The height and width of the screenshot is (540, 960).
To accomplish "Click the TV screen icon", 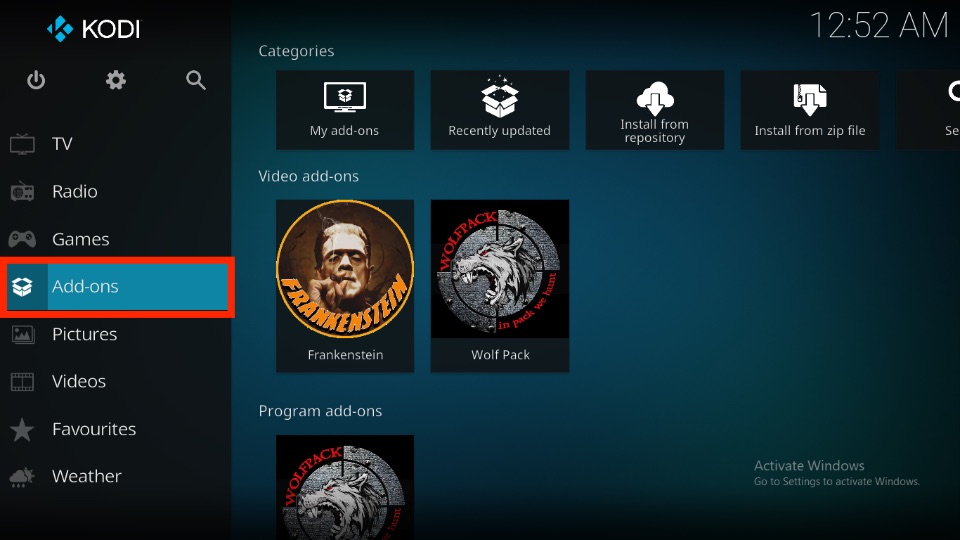I will (22, 144).
